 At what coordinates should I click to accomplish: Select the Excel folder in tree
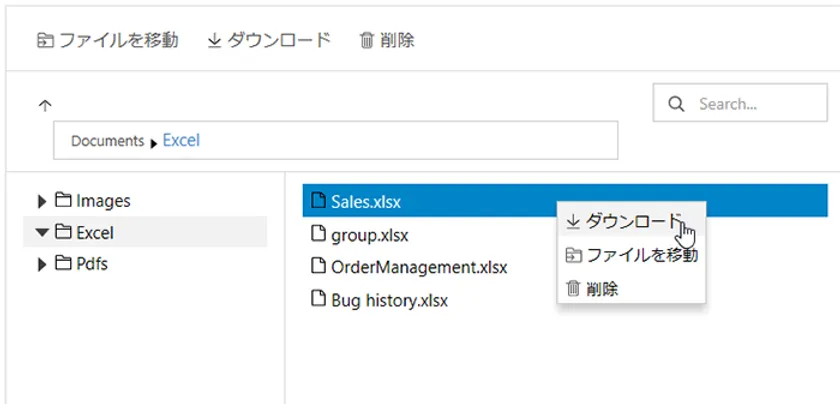pos(94,233)
